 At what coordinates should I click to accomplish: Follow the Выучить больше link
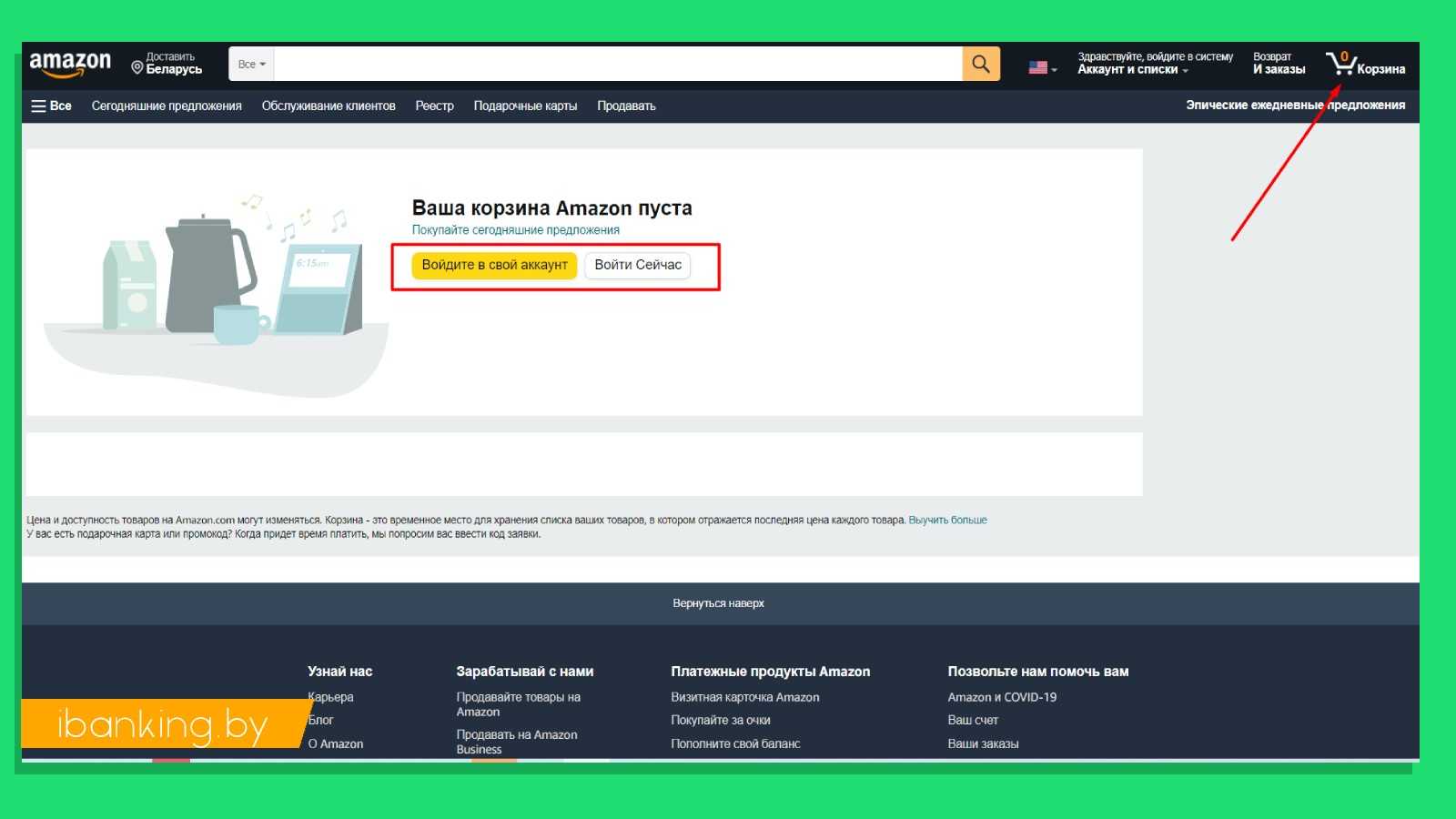[947, 520]
